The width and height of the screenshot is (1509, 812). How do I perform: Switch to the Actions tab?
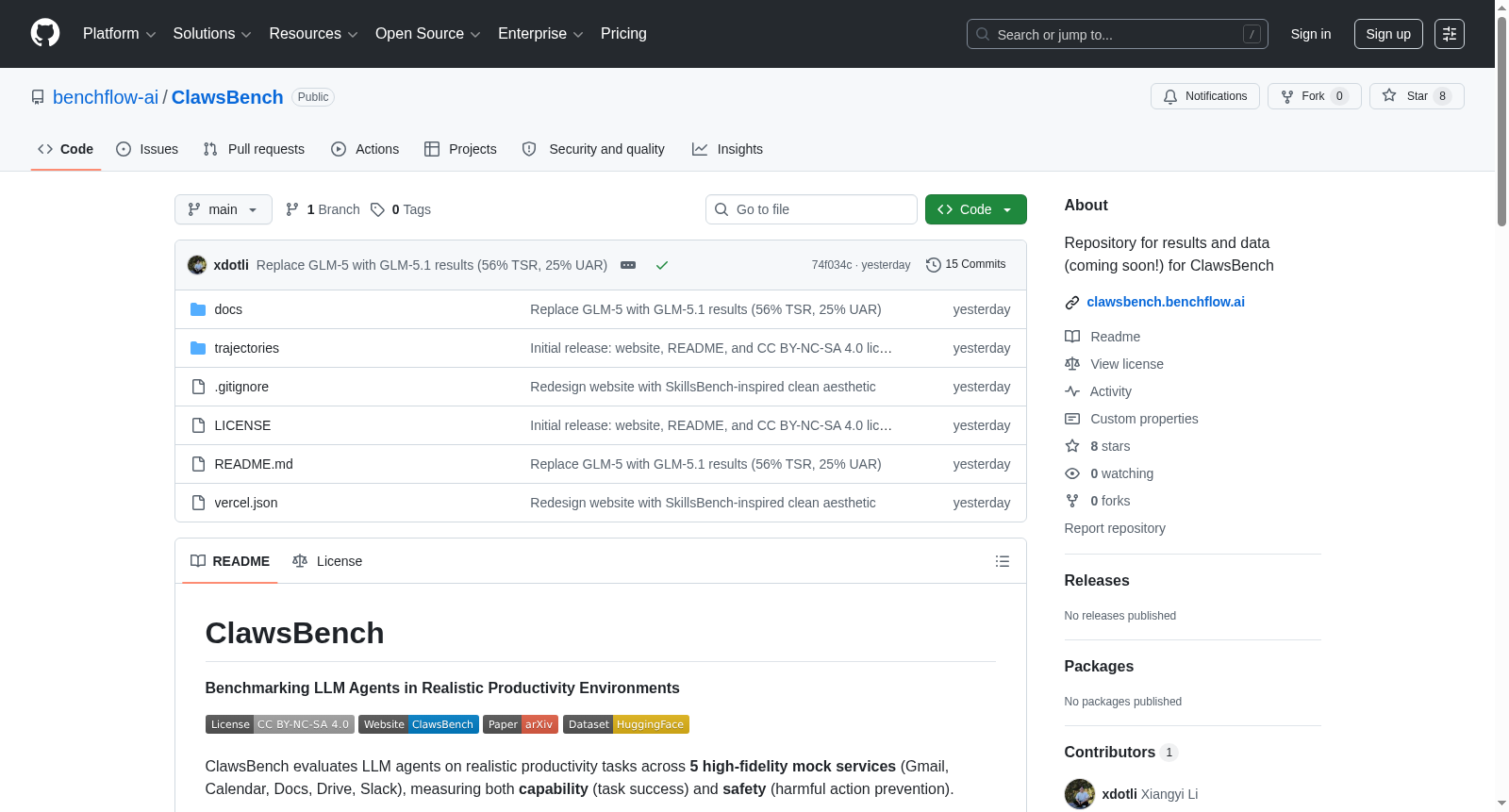[x=365, y=149]
